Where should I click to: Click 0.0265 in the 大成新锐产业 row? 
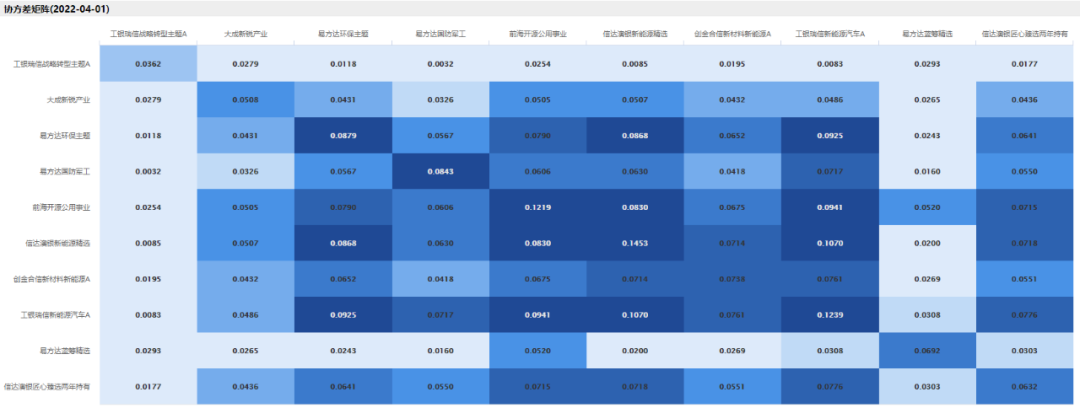[x=927, y=99]
